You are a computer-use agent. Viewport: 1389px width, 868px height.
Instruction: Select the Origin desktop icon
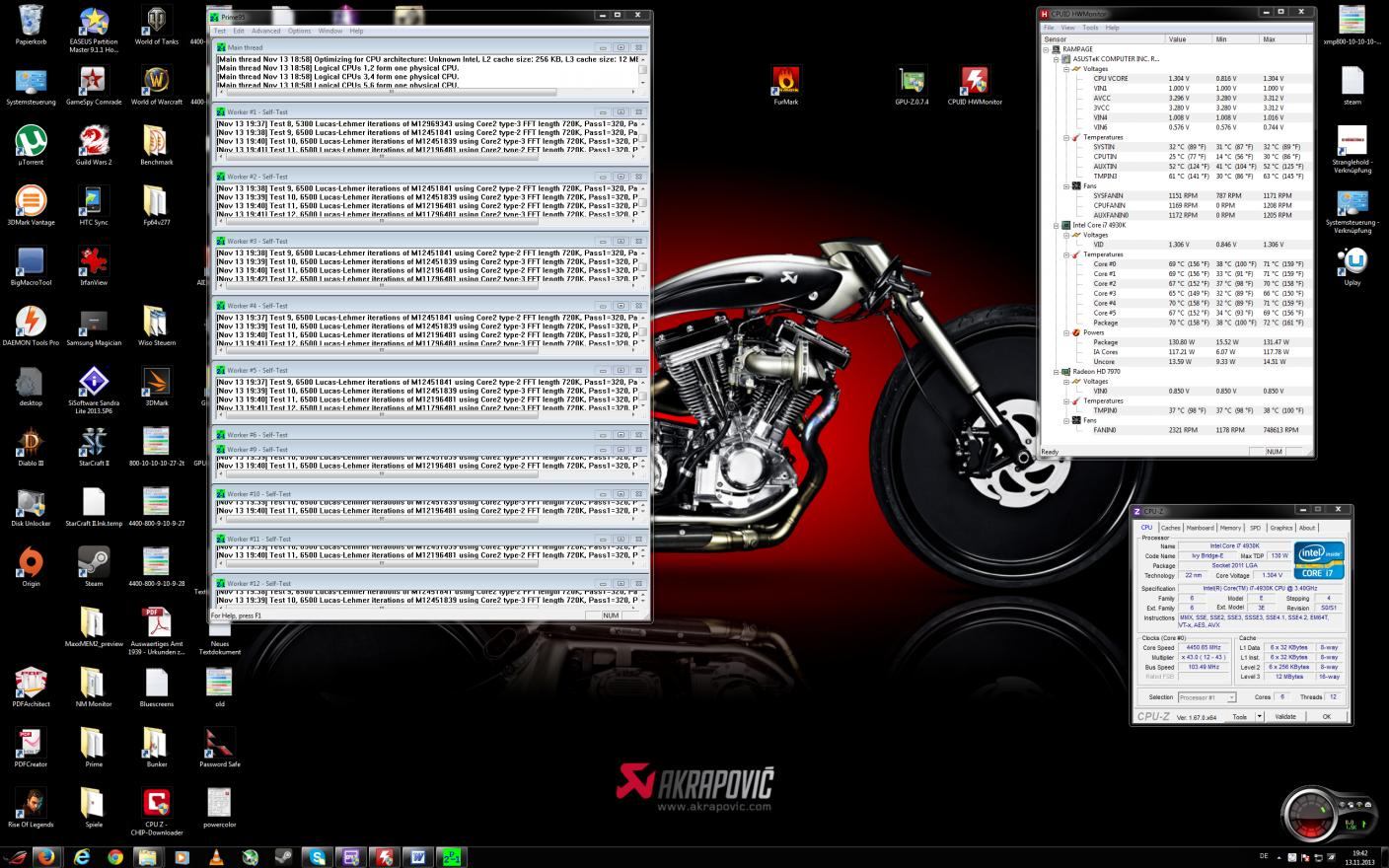(31, 567)
